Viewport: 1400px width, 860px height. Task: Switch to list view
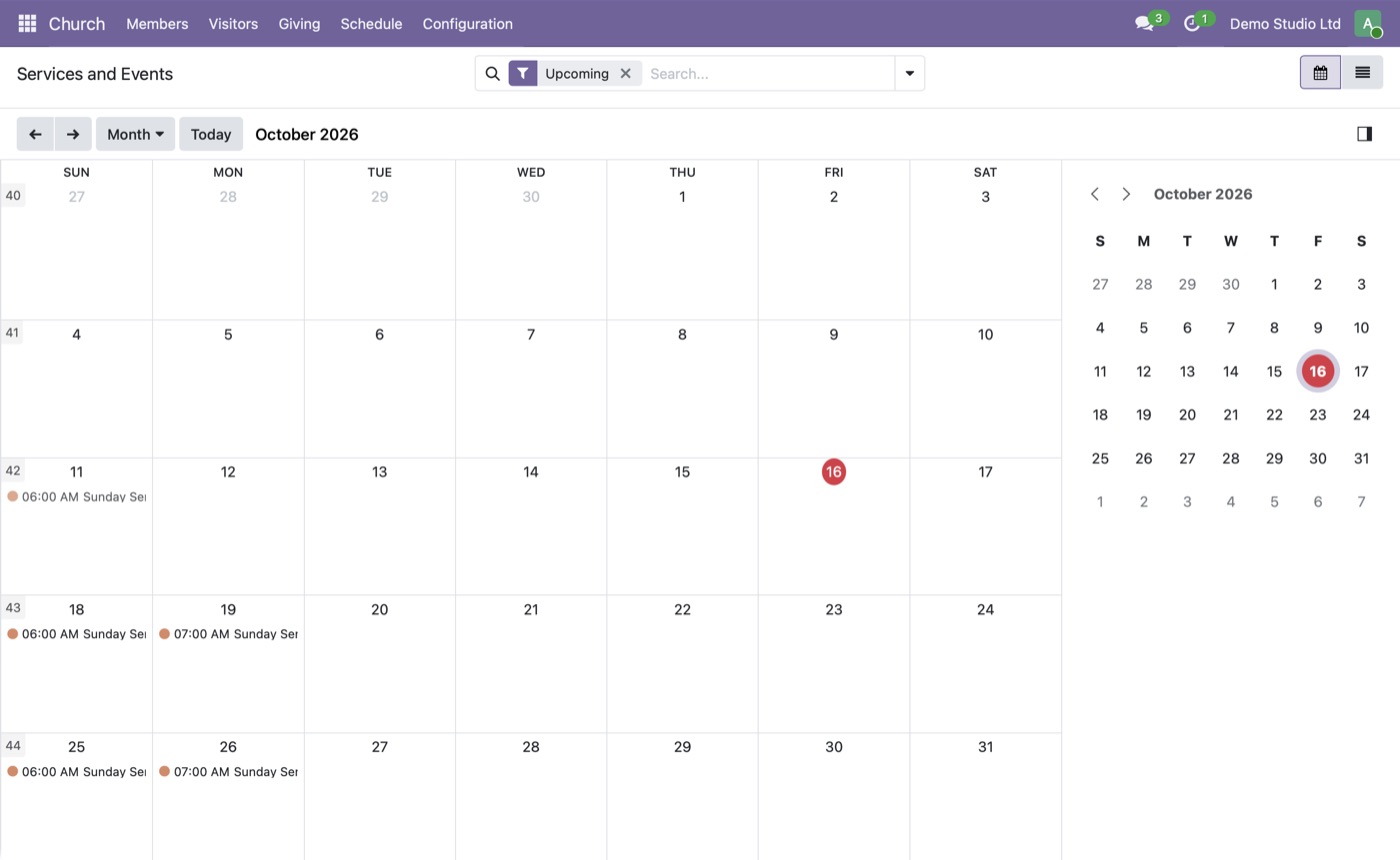pyautogui.click(x=1362, y=72)
